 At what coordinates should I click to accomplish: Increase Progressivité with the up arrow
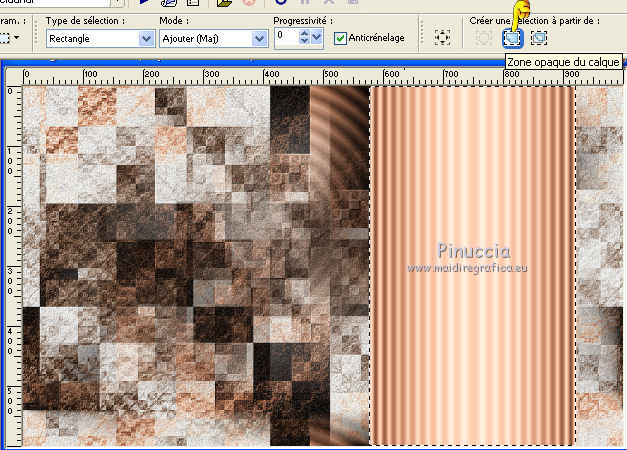[304, 34]
